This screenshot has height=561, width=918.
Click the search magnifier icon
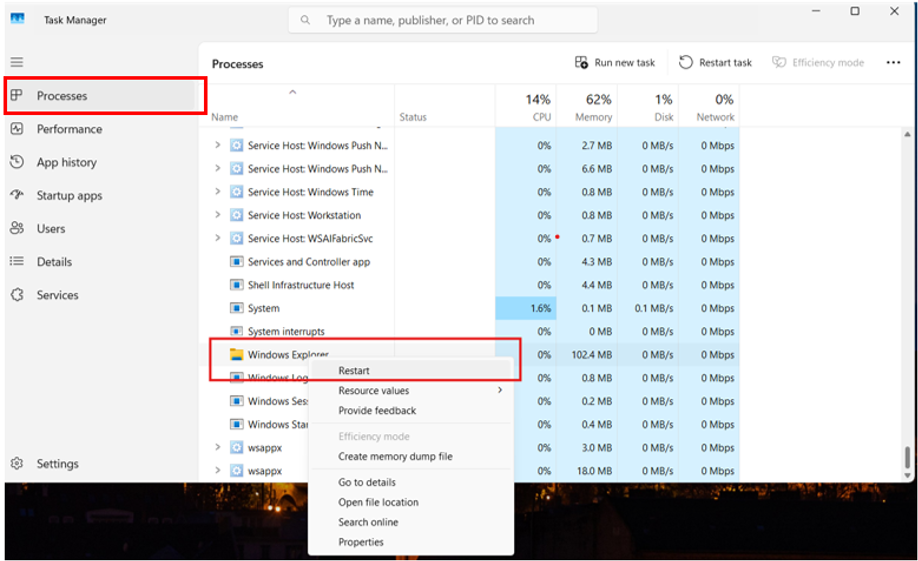[x=305, y=20]
